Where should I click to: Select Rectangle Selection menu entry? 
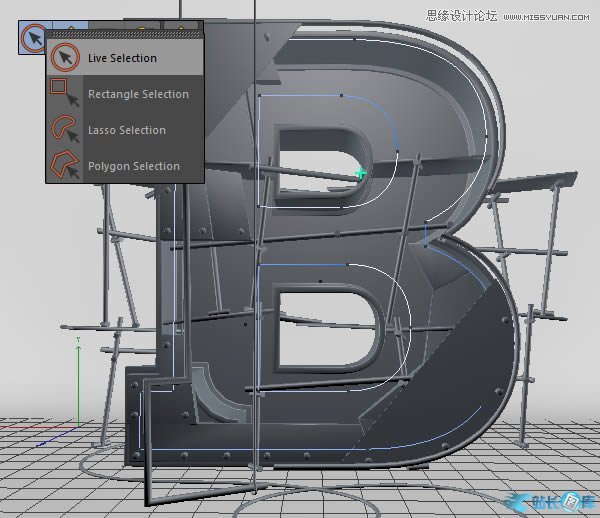(137, 94)
